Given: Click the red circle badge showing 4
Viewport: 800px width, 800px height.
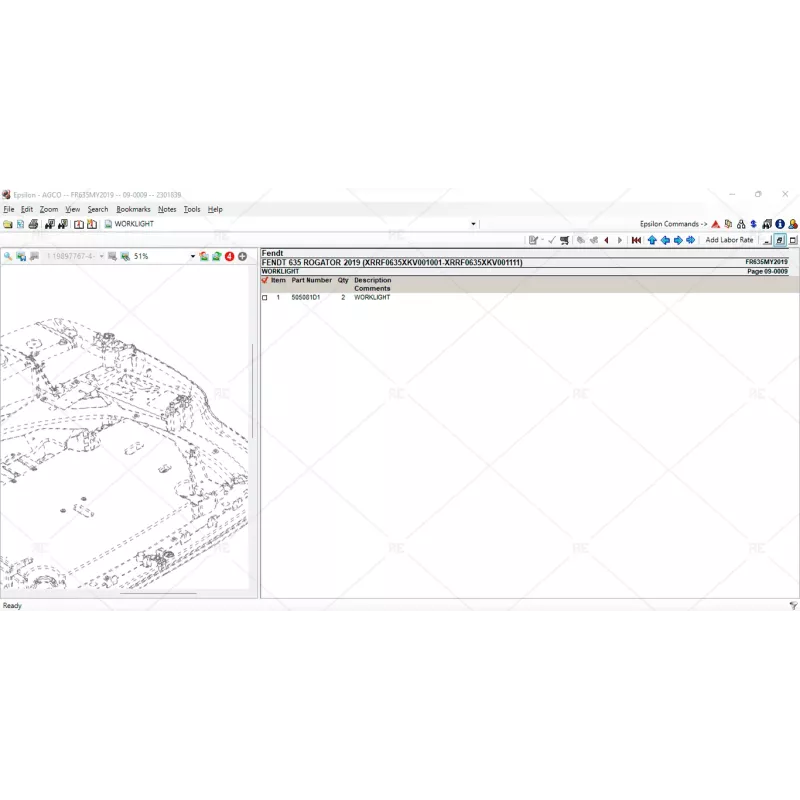Looking at the screenshot, I should (229, 257).
